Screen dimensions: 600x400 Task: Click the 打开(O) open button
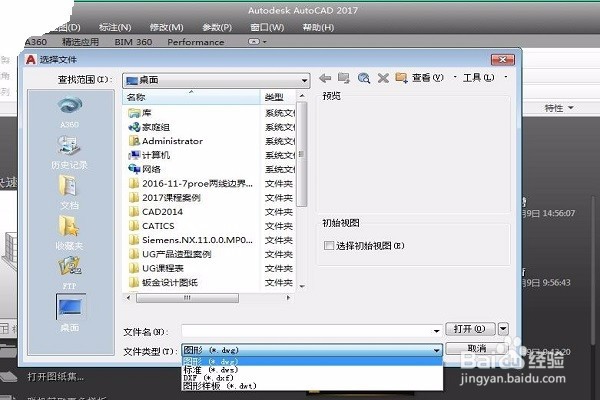coord(470,329)
